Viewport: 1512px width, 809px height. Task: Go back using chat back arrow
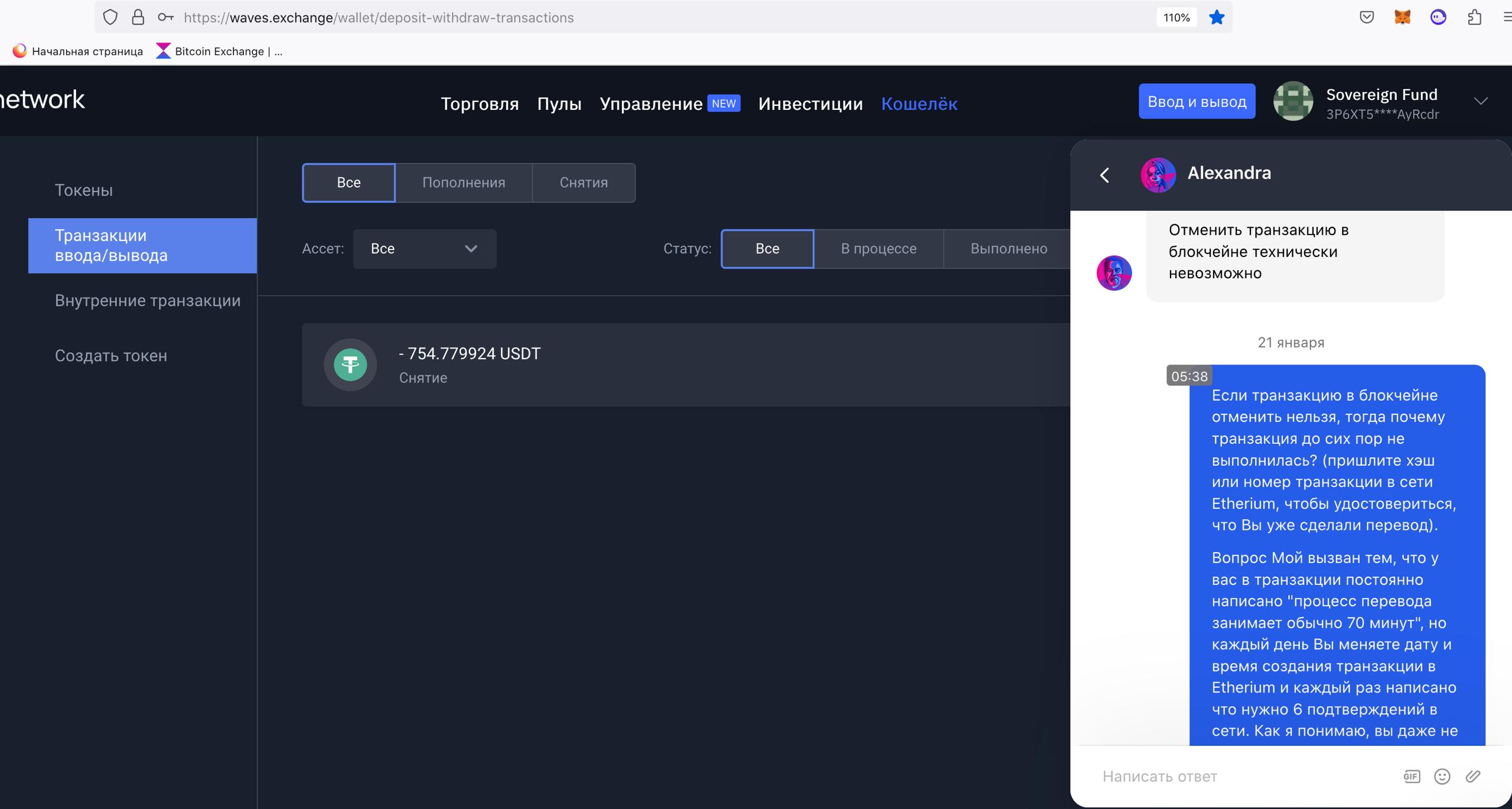[x=1104, y=175]
